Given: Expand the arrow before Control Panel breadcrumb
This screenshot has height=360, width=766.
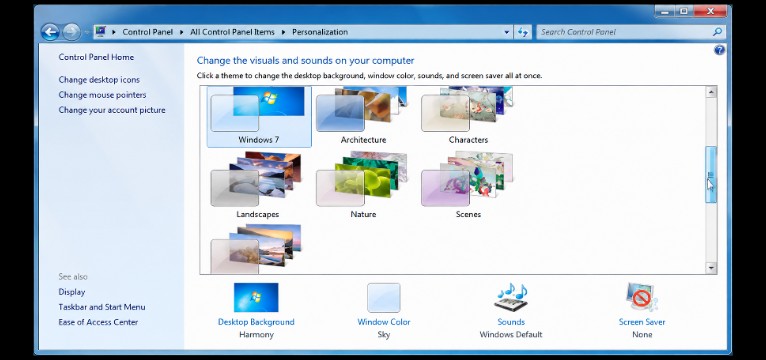Looking at the screenshot, I should coord(114,32).
